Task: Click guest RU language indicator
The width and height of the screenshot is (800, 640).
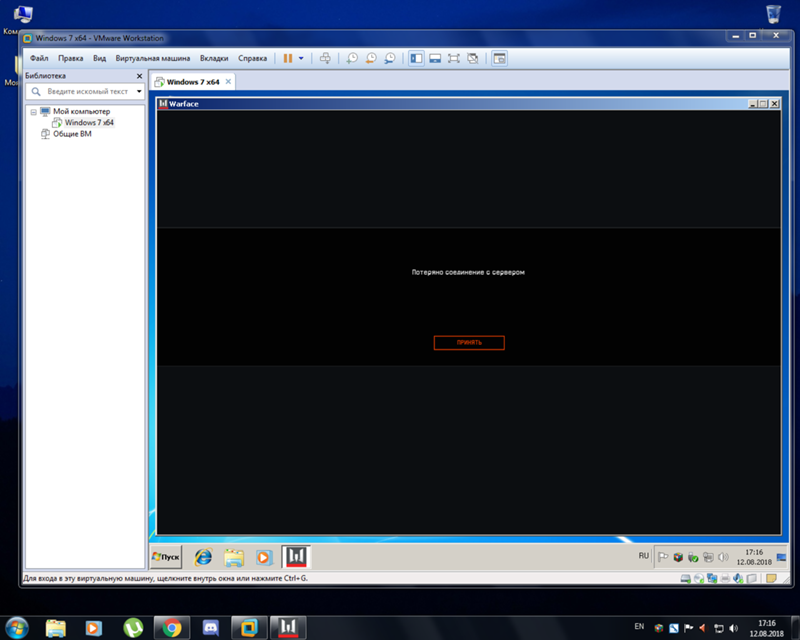Action: (643, 556)
